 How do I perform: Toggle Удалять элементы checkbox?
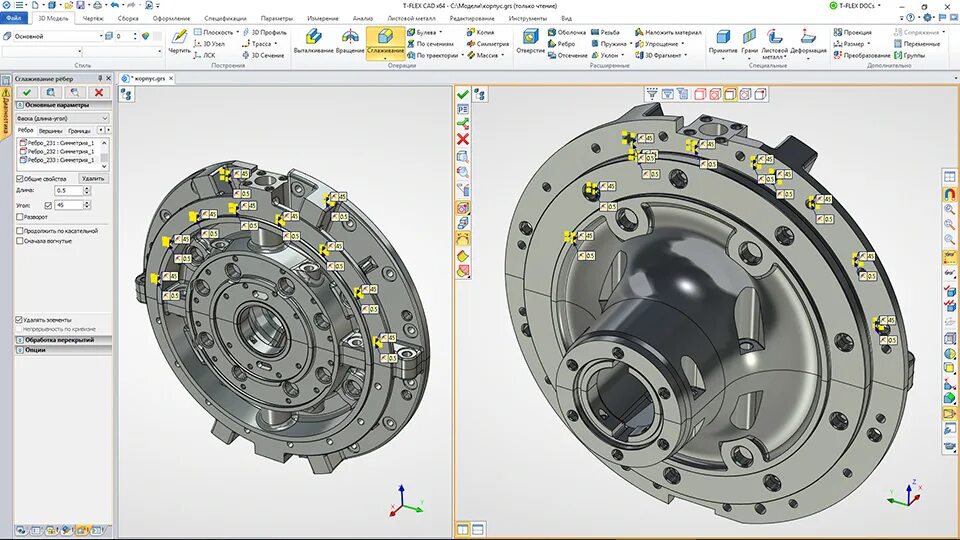(x=19, y=320)
